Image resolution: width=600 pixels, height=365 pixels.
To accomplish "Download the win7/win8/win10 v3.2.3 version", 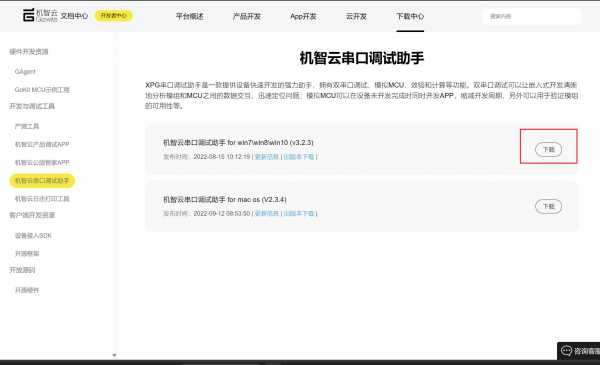I will tap(548, 149).
